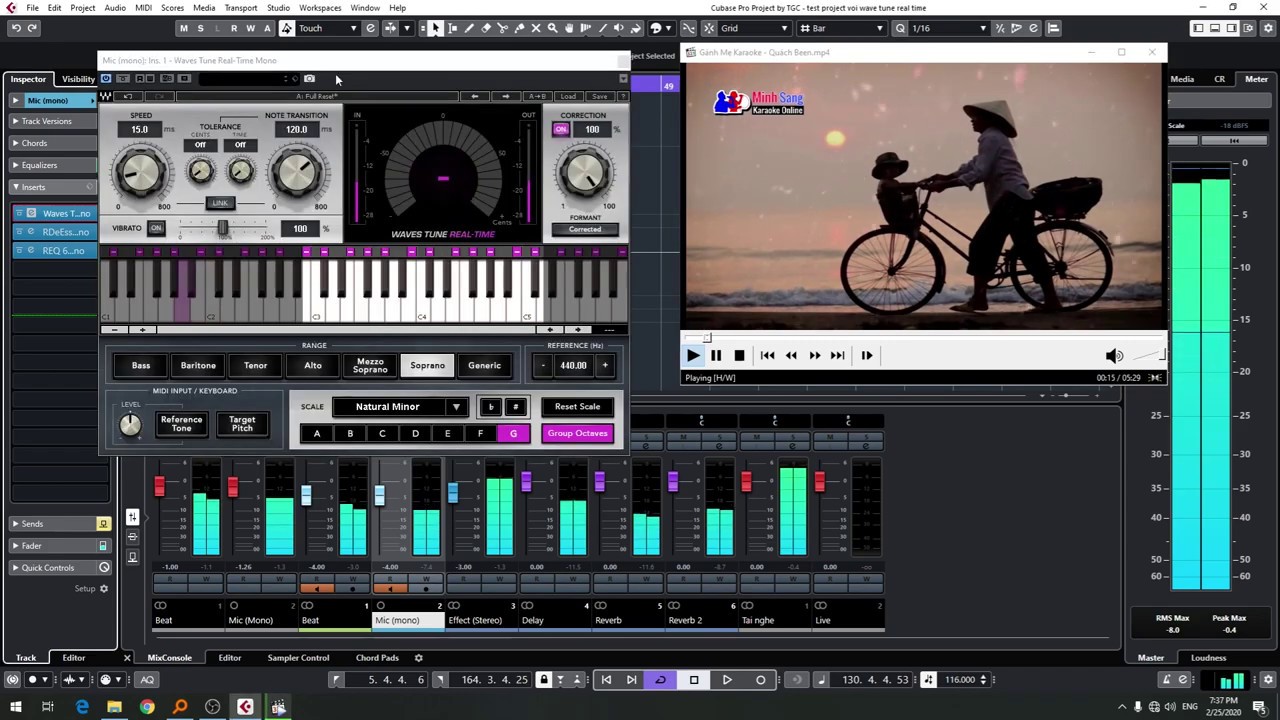This screenshot has height=720, width=1280.
Task: Toggle Correction ON button
Action: coord(561,129)
